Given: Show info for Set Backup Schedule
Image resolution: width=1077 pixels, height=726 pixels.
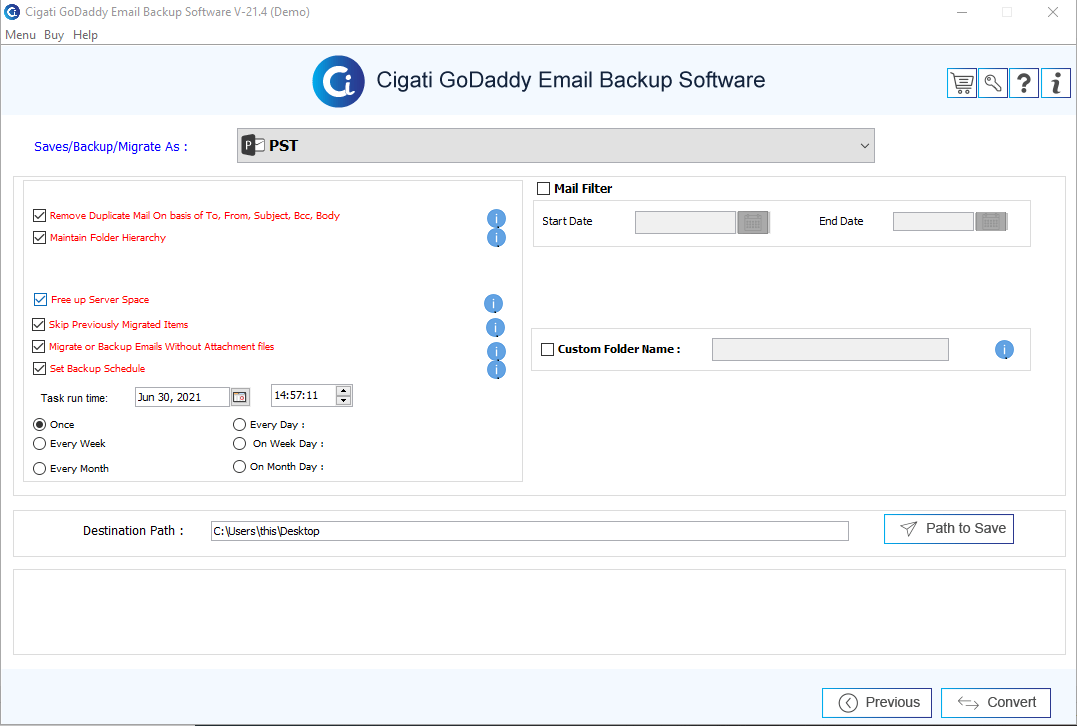Looking at the screenshot, I should (x=497, y=370).
